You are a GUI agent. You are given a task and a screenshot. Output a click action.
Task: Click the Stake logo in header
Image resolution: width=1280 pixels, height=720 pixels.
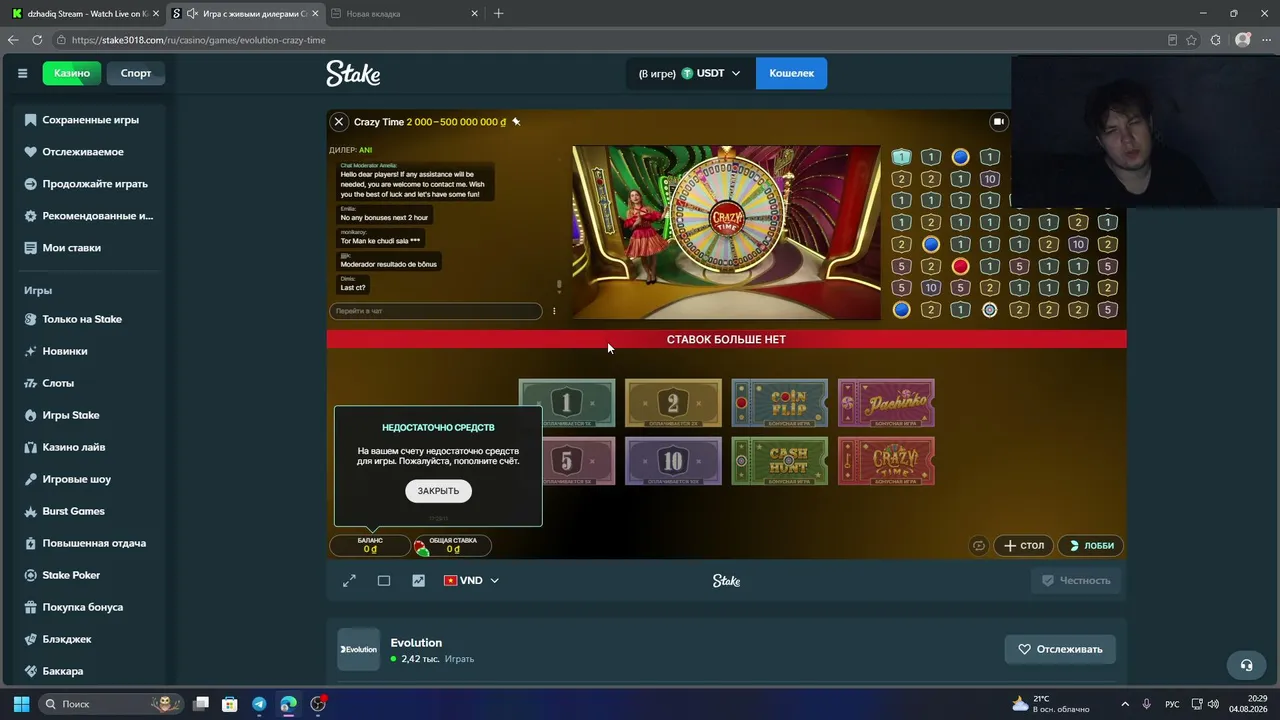click(353, 73)
